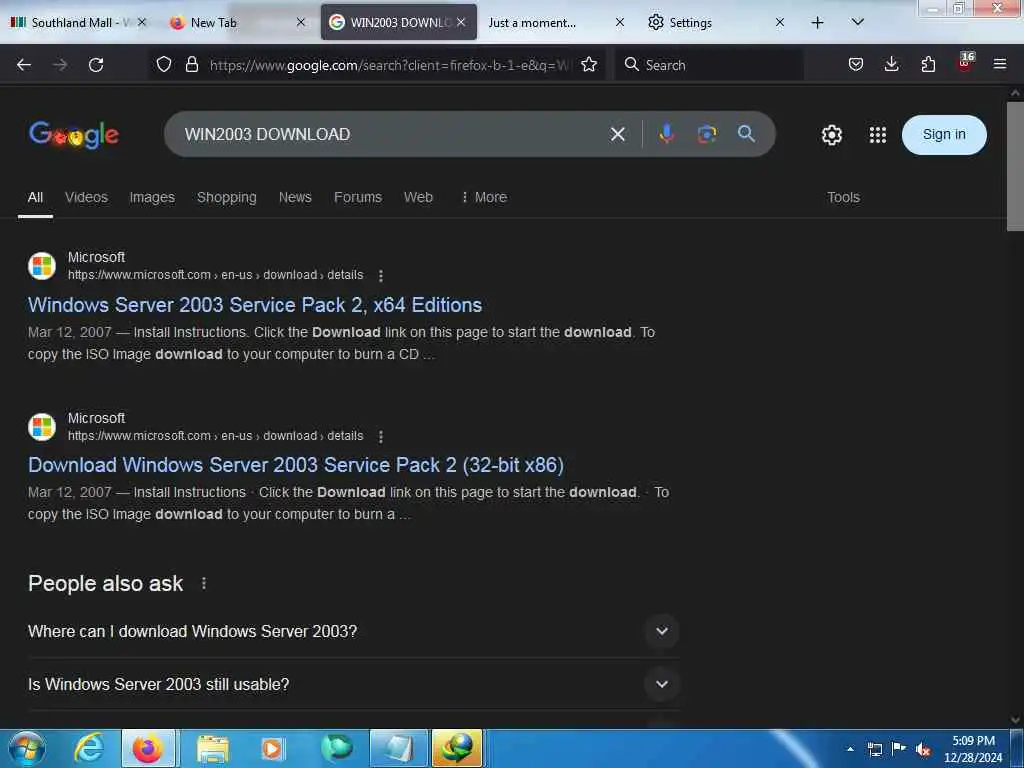Open options for first Microsoft result
Image resolution: width=1024 pixels, height=768 pixels.
point(381,276)
